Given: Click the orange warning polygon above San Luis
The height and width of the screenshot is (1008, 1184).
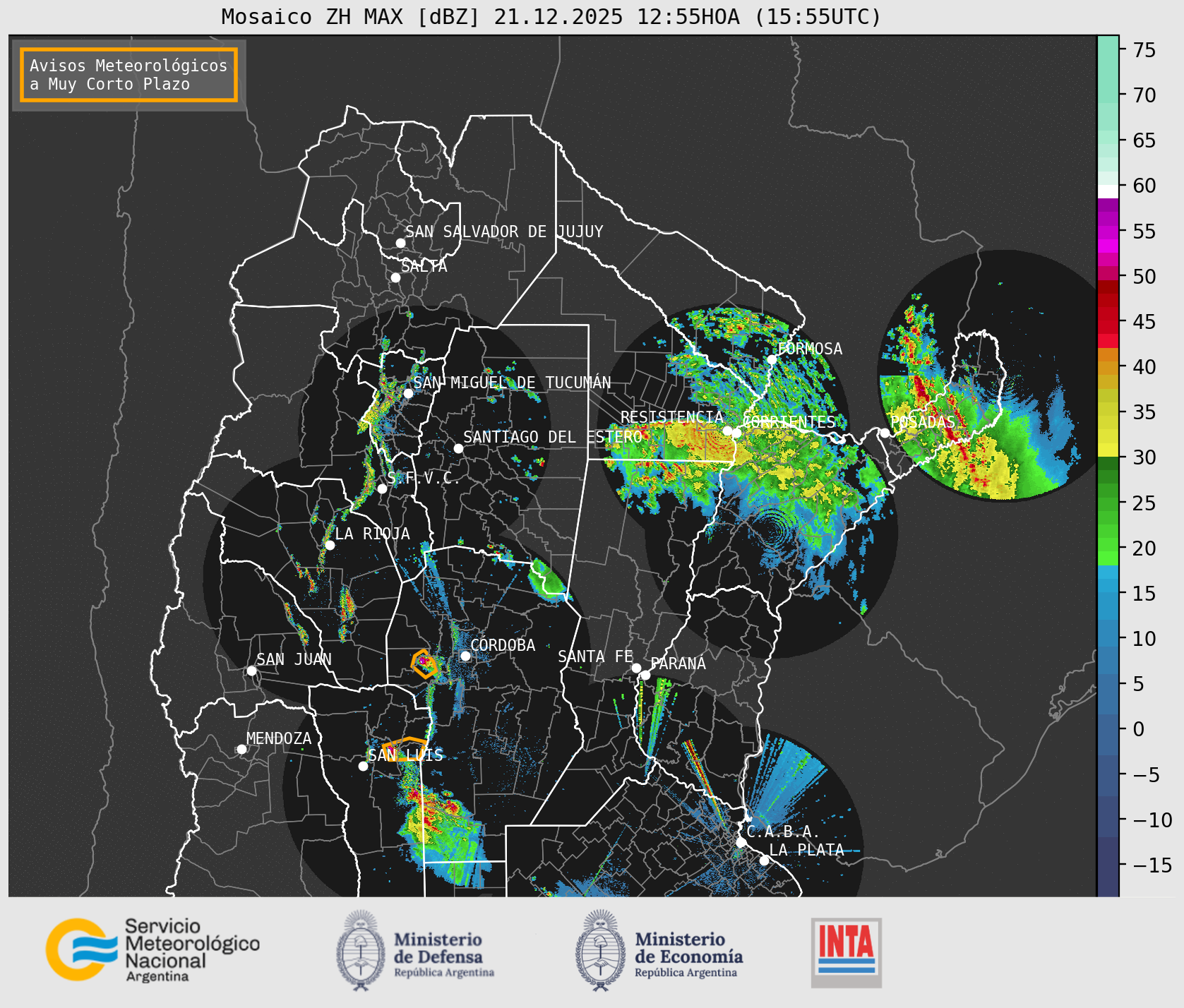Looking at the screenshot, I should click(405, 748).
